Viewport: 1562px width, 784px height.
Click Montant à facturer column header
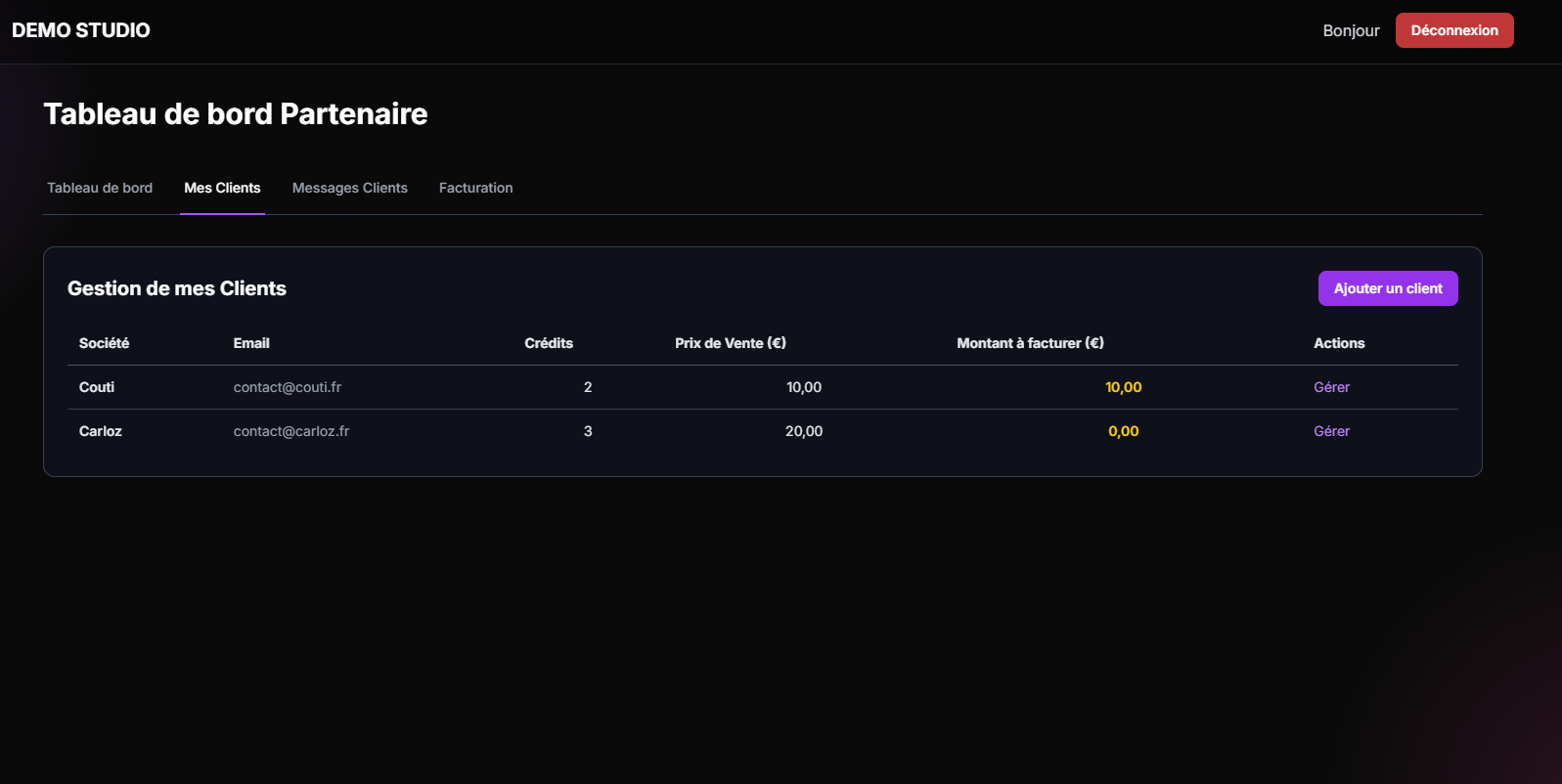coord(1030,343)
